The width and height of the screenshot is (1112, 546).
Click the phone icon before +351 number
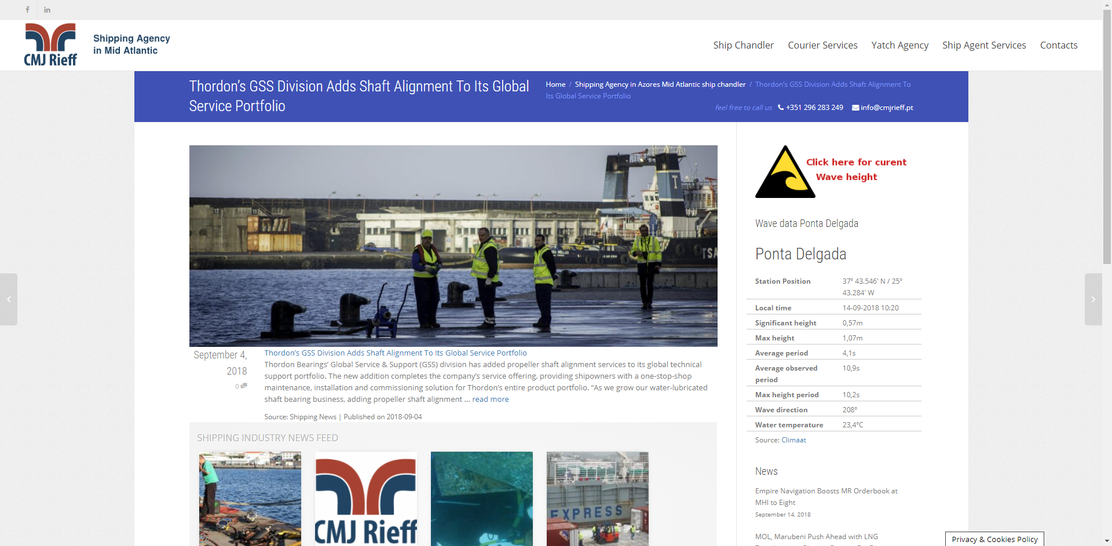781,108
